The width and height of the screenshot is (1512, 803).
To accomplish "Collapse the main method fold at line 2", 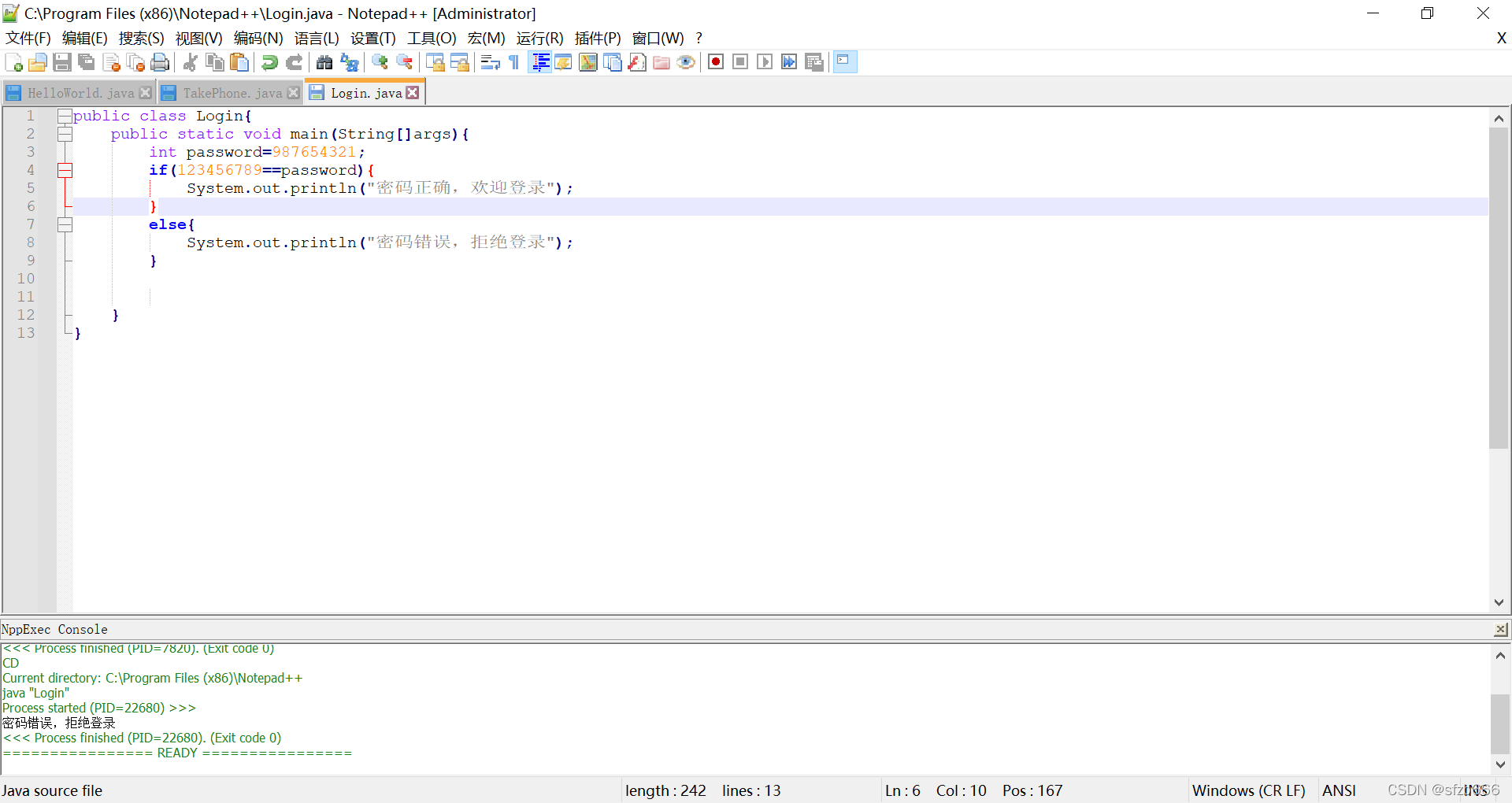I will click(x=65, y=134).
